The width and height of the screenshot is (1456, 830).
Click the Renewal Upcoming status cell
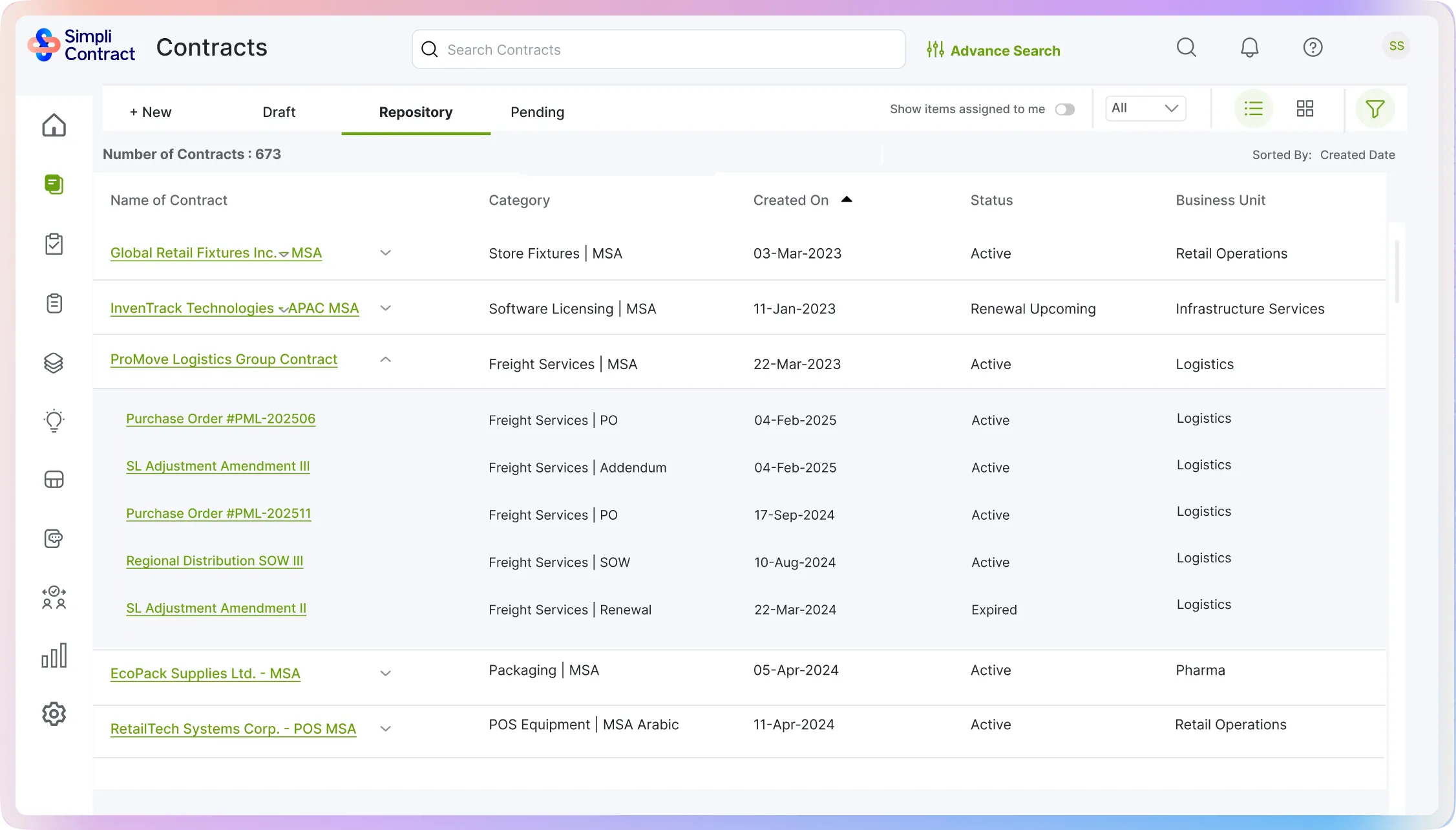(x=1033, y=309)
